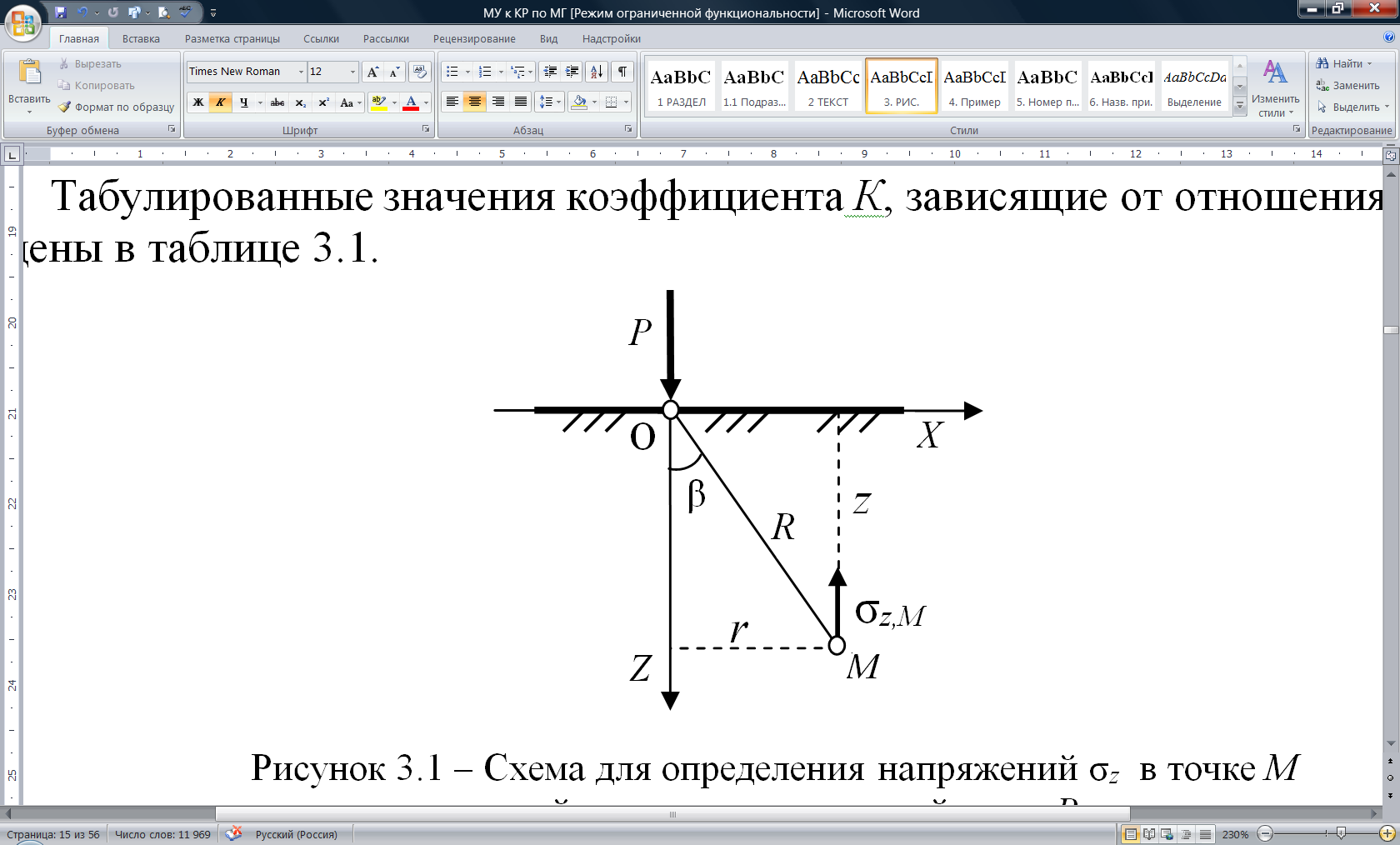Click the Office button orb
This screenshot has width=1400, height=845.
coord(22,22)
